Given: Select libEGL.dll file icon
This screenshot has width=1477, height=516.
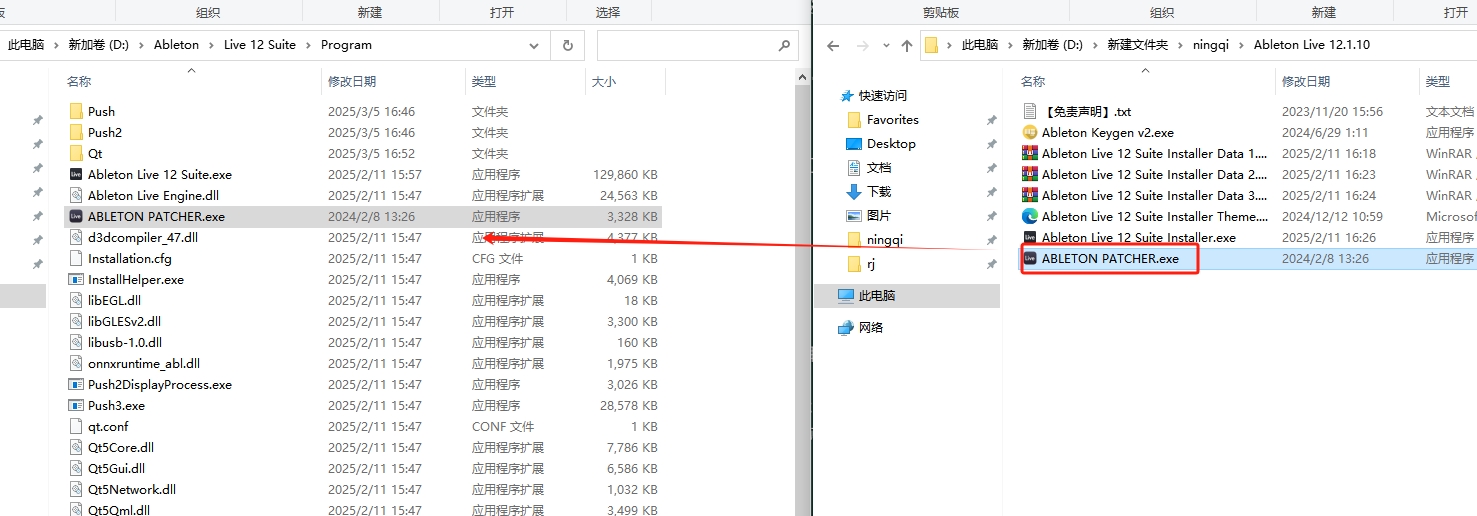Looking at the screenshot, I should [76, 300].
